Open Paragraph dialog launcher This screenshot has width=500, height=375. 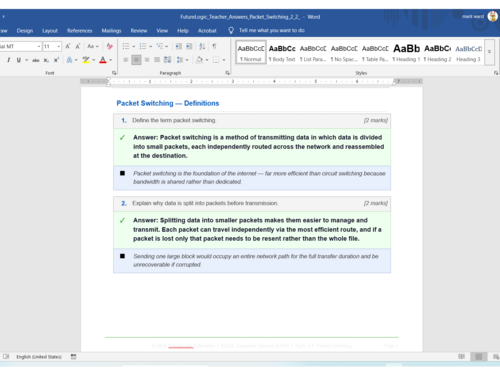pyautogui.click(x=228, y=73)
